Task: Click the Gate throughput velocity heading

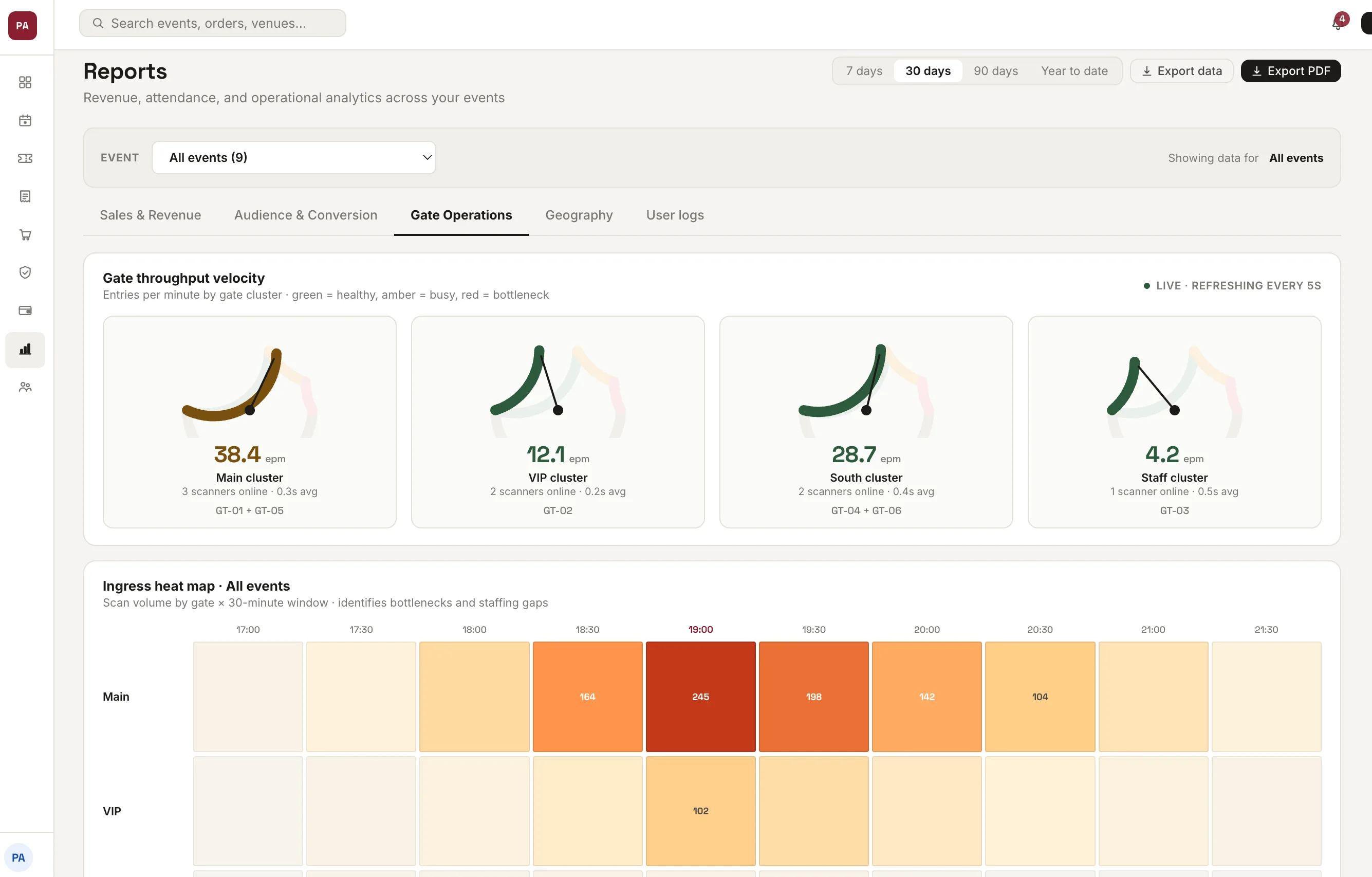Action: click(183, 278)
